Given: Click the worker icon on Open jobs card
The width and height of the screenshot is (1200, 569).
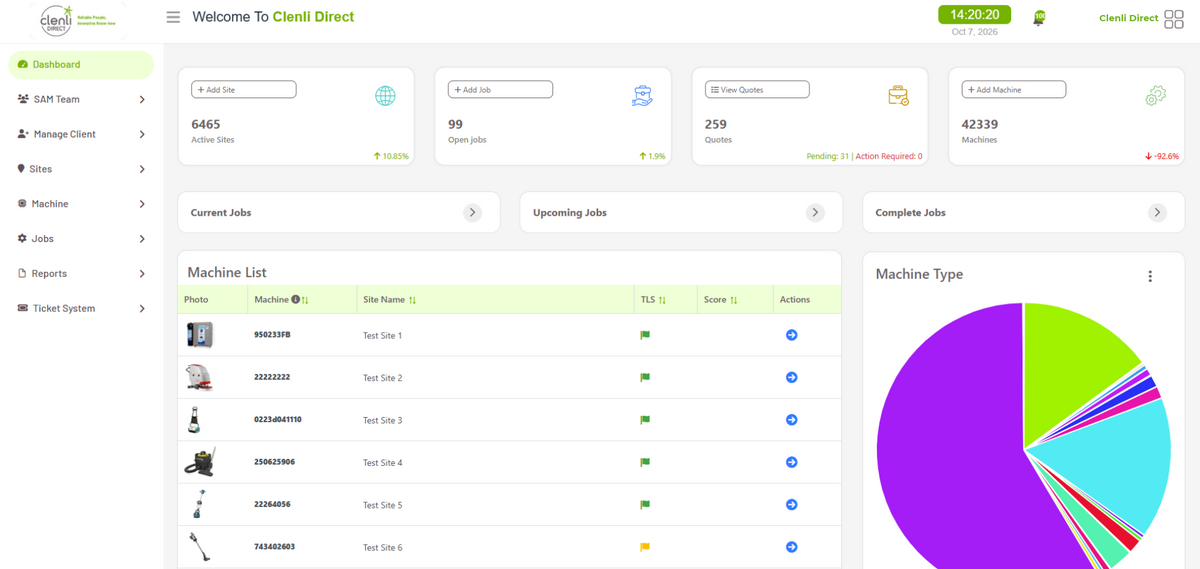Looking at the screenshot, I should click(x=642, y=96).
